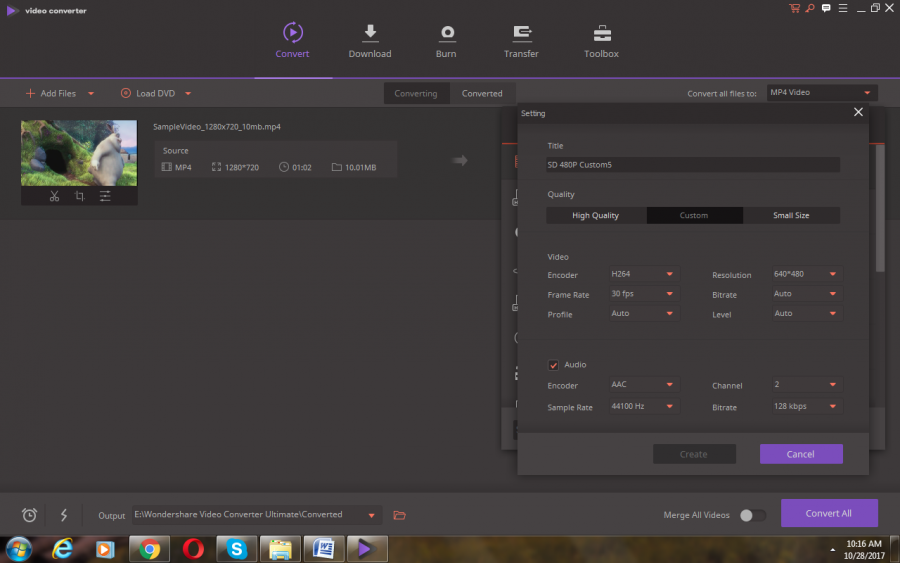Open the Resolution 640*480 dropdown

pyautogui.click(x=806, y=274)
